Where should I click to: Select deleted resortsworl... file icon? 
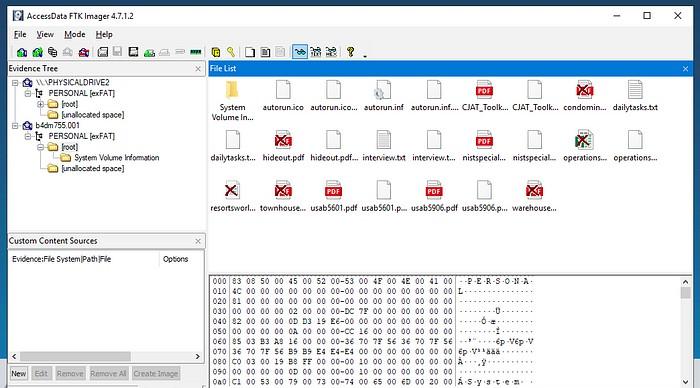pos(232,190)
